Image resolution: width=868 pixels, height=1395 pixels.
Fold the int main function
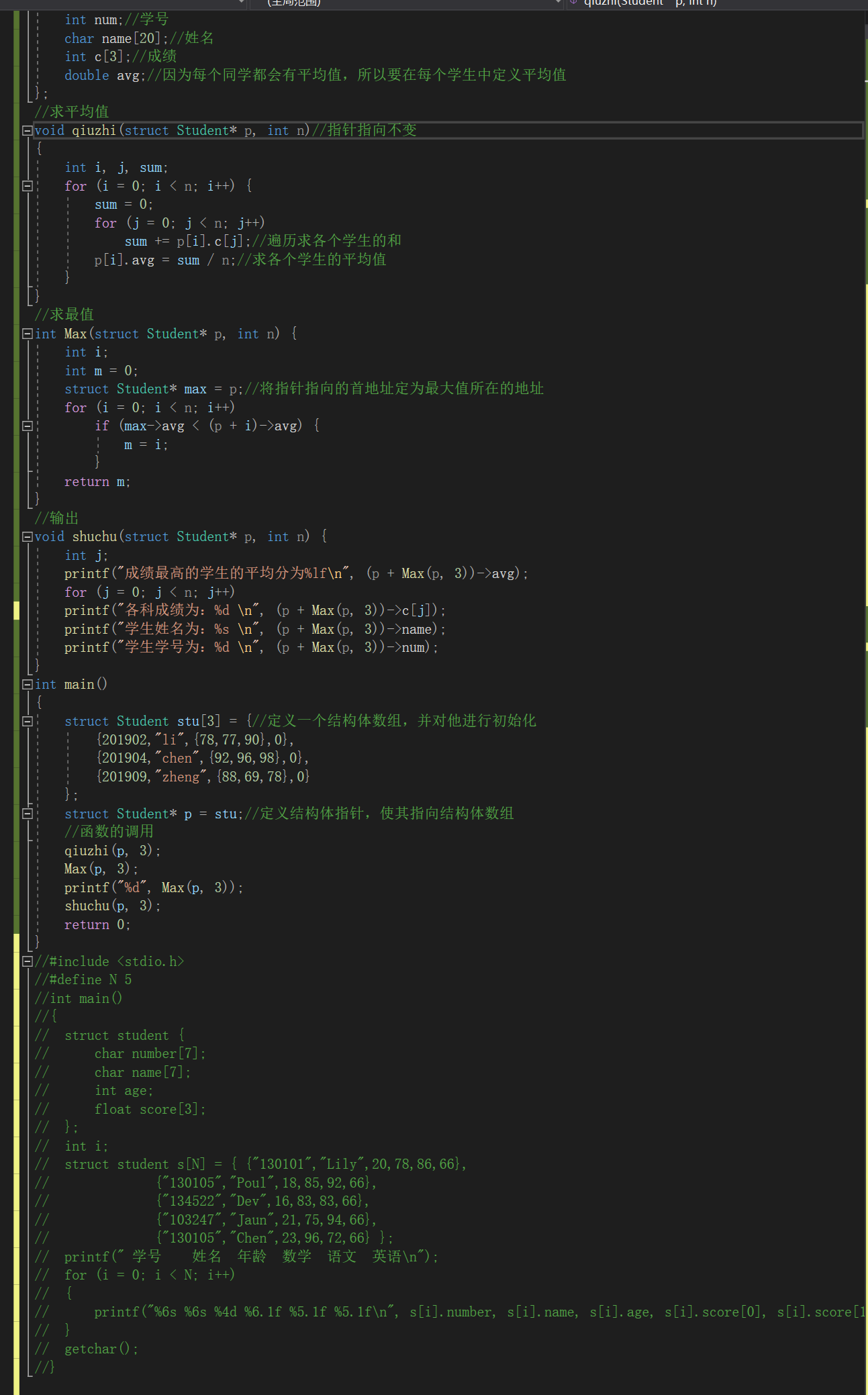point(27,684)
